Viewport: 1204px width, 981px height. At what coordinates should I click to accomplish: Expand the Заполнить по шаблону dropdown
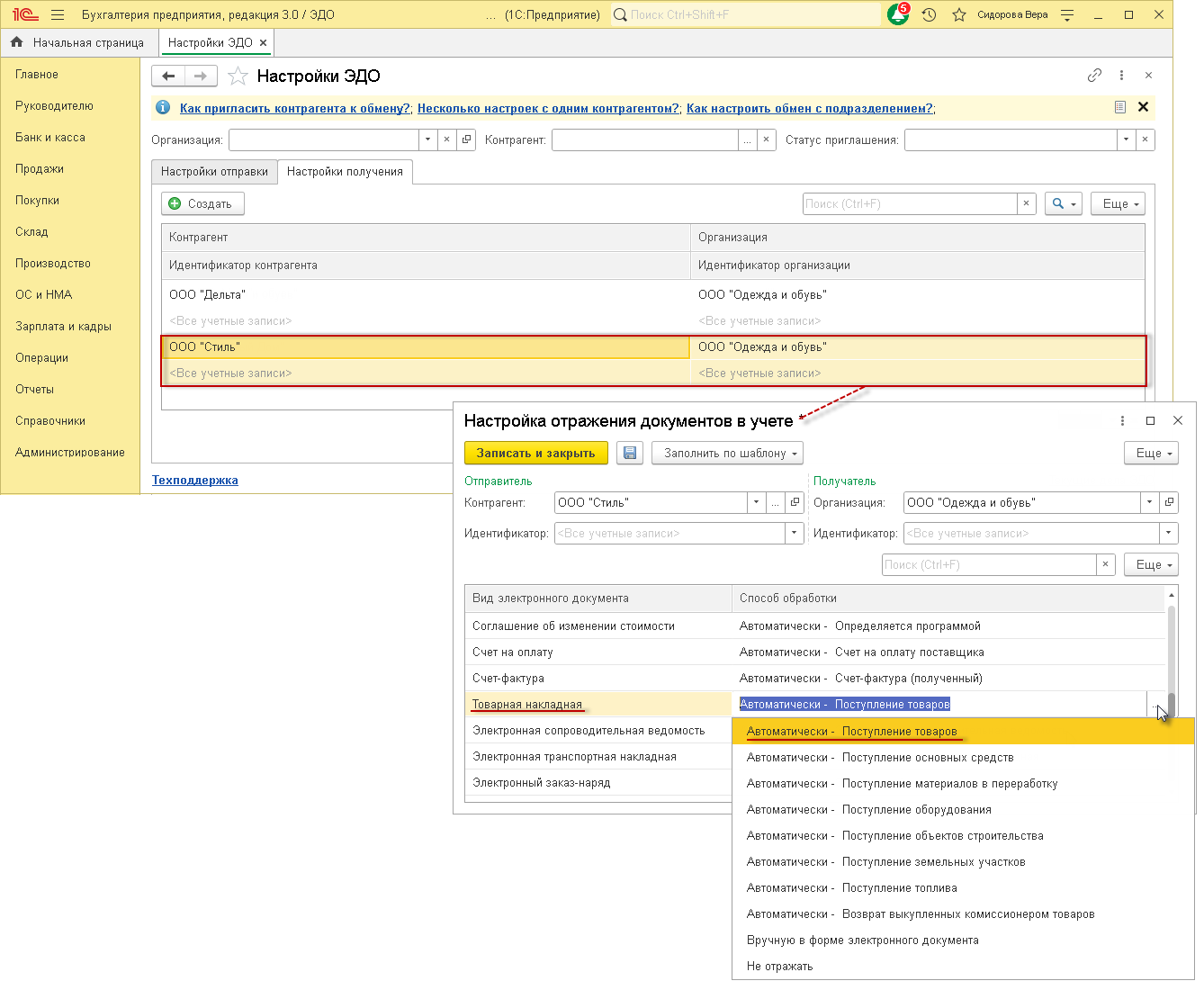click(x=727, y=453)
